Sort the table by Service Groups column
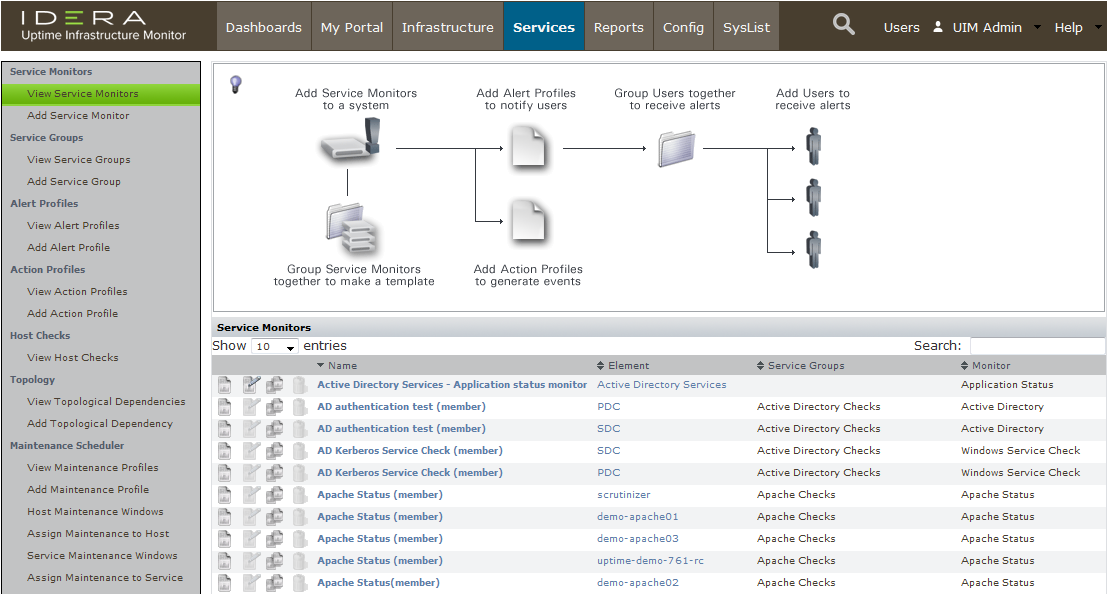 (x=800, y=365)
